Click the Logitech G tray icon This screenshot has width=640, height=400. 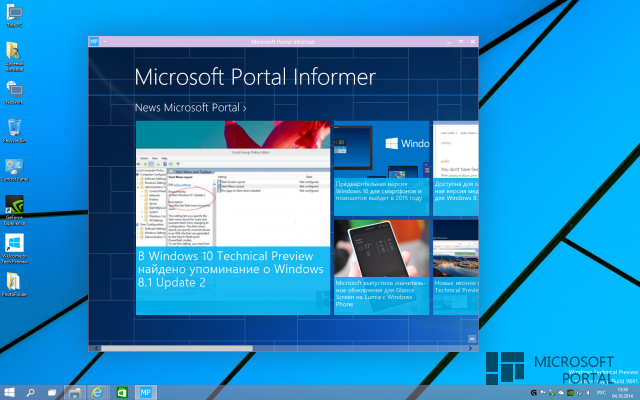[534, 393]
